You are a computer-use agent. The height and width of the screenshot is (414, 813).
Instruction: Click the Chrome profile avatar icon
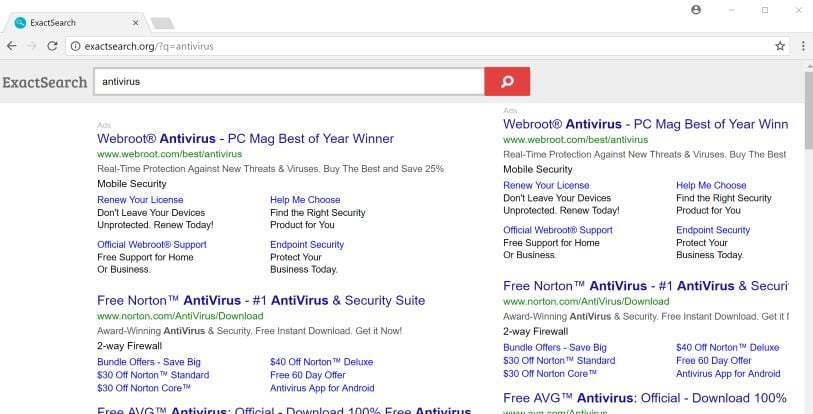[x=696, y=10]
